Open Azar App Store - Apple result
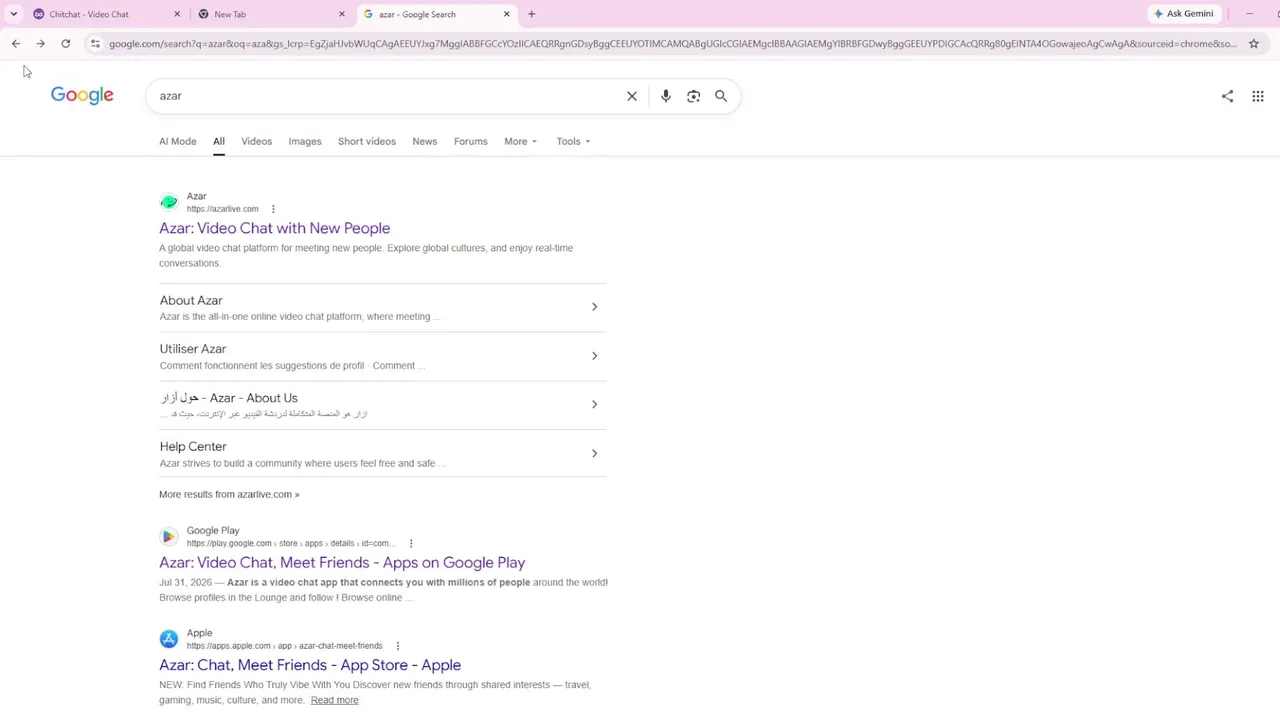The height and width of the screenshot is (720, 1280). pos(310,665)
